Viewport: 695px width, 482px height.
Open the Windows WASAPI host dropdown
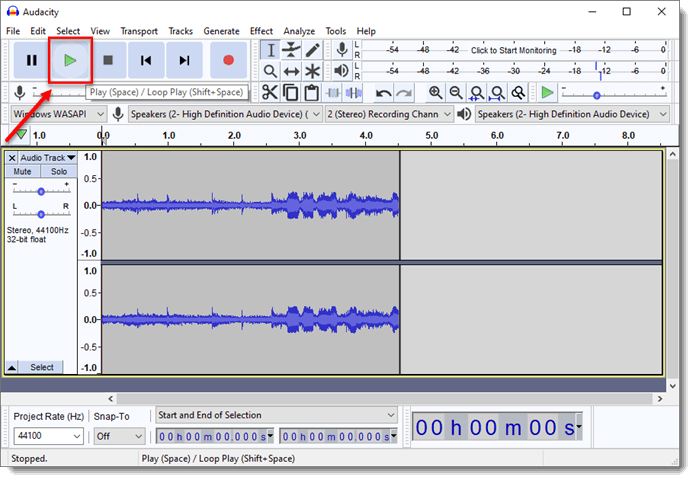tap(59, 114)
